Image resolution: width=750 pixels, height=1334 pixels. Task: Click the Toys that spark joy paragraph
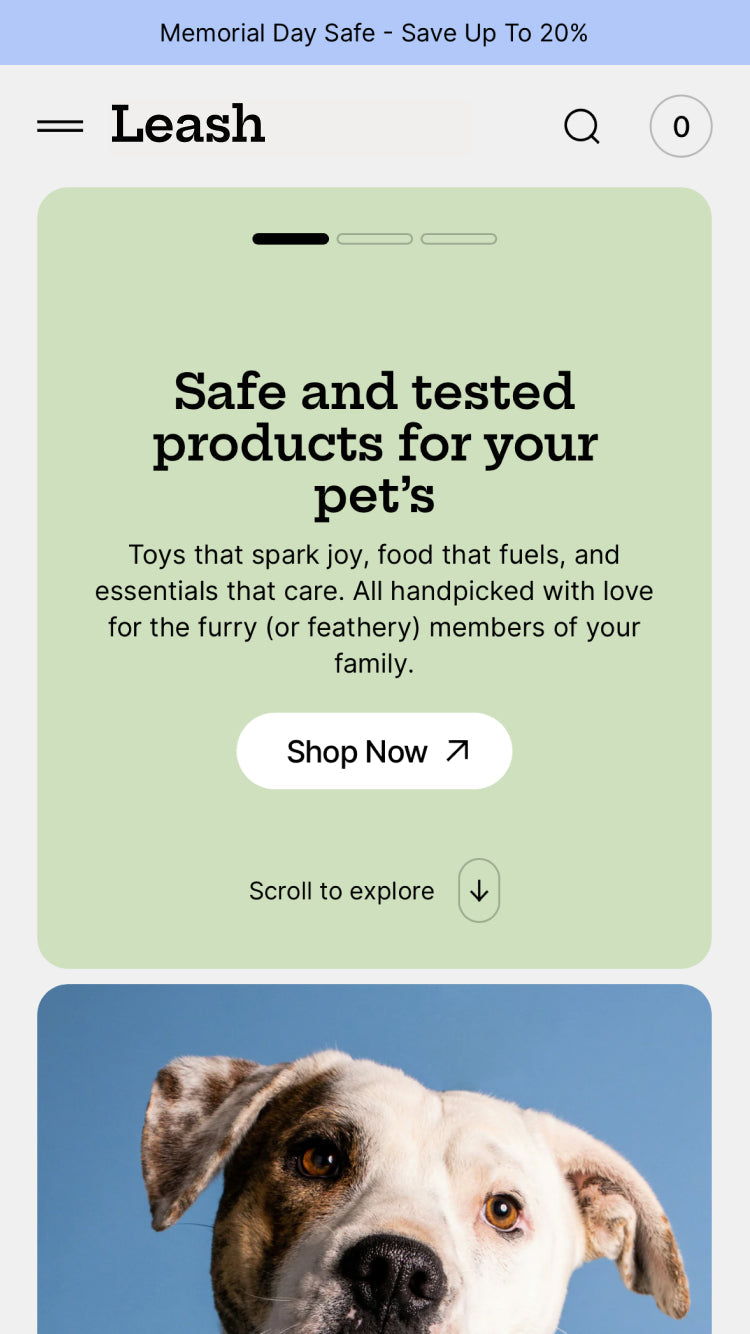pos(375,609)
